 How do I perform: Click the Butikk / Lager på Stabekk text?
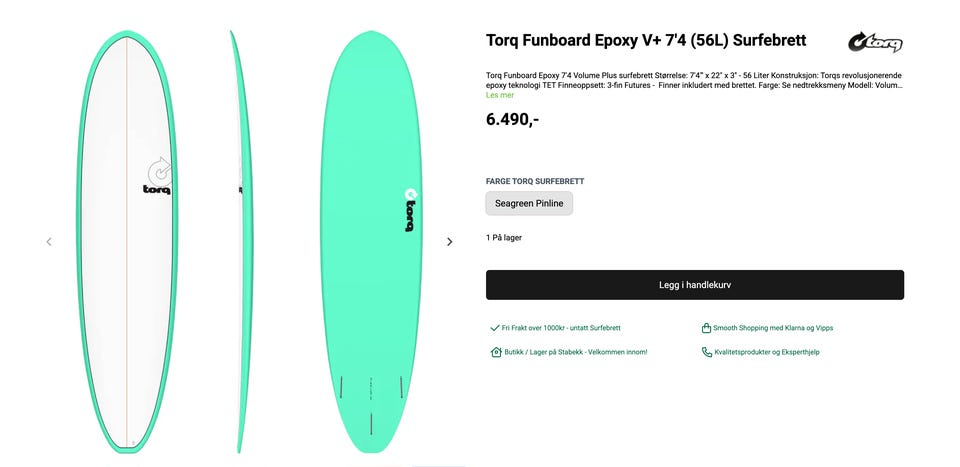point(576,352)
